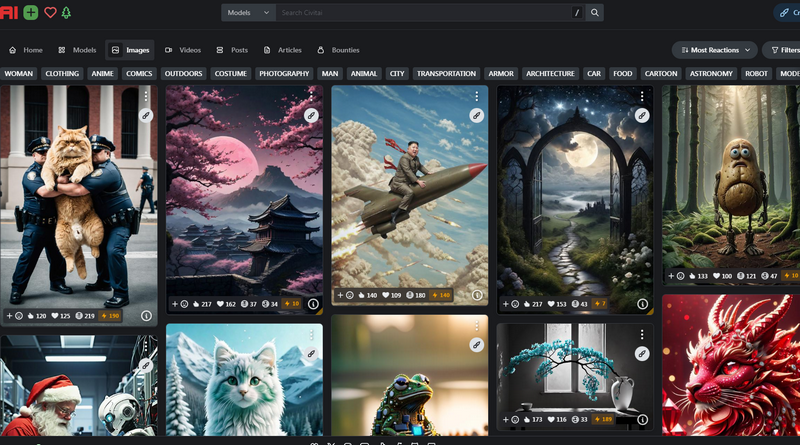The height and width of the screenshot is (445, 800).
Task: Switch to the Models tab
Action: pyautogui.click(x=77, y=50)
